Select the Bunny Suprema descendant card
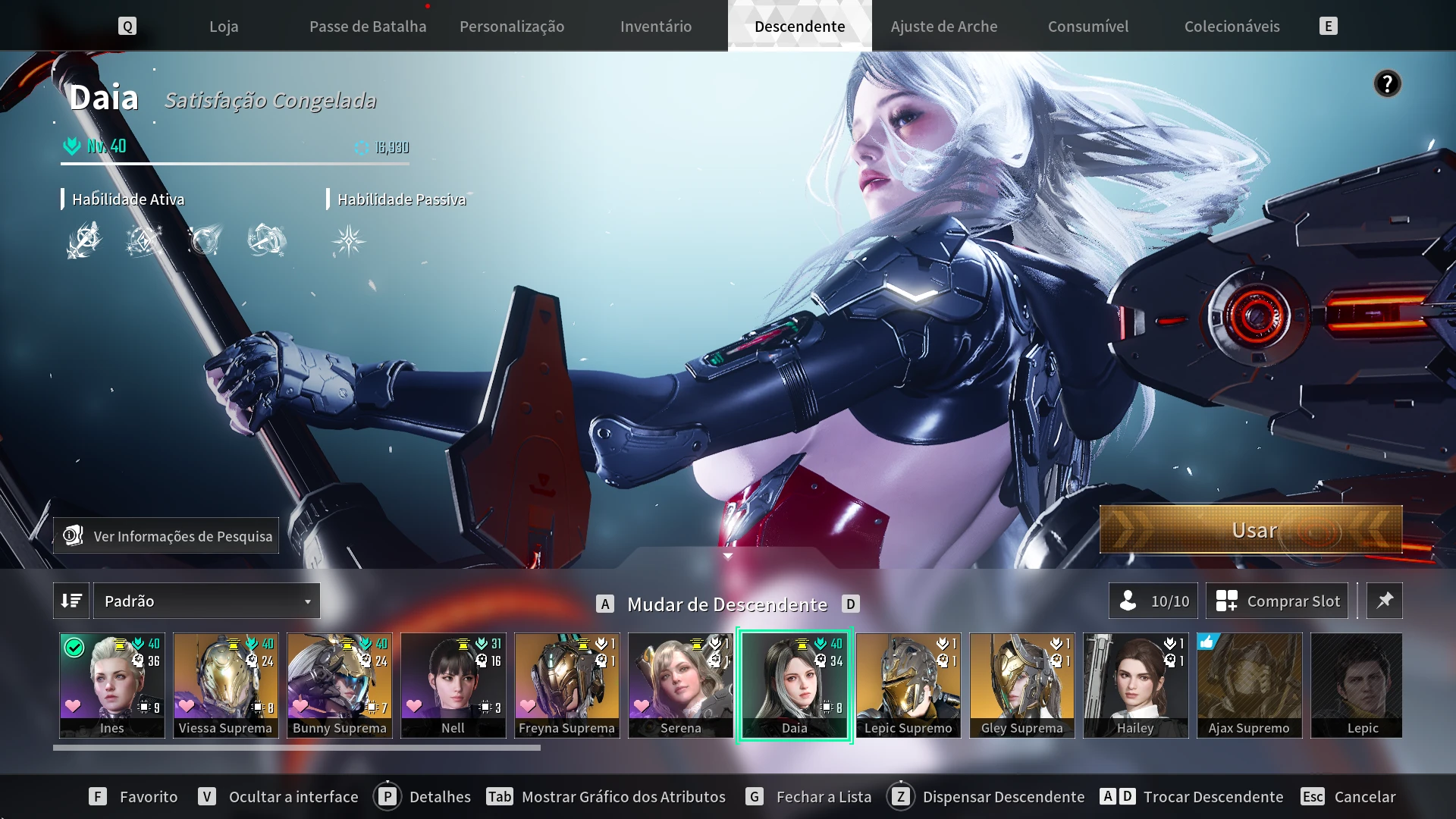Image resolution: width=1456 pixels, height=819 pixels. [x=340, y=686]
